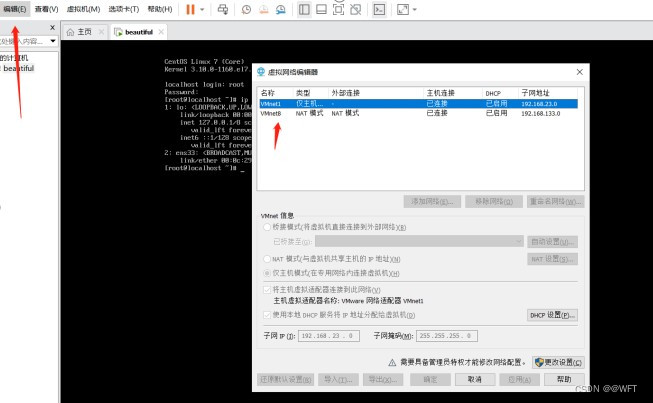This screenshot has width=653, height=403.
Task: Click the 更改设置 shield button
Action: point(558,362)
